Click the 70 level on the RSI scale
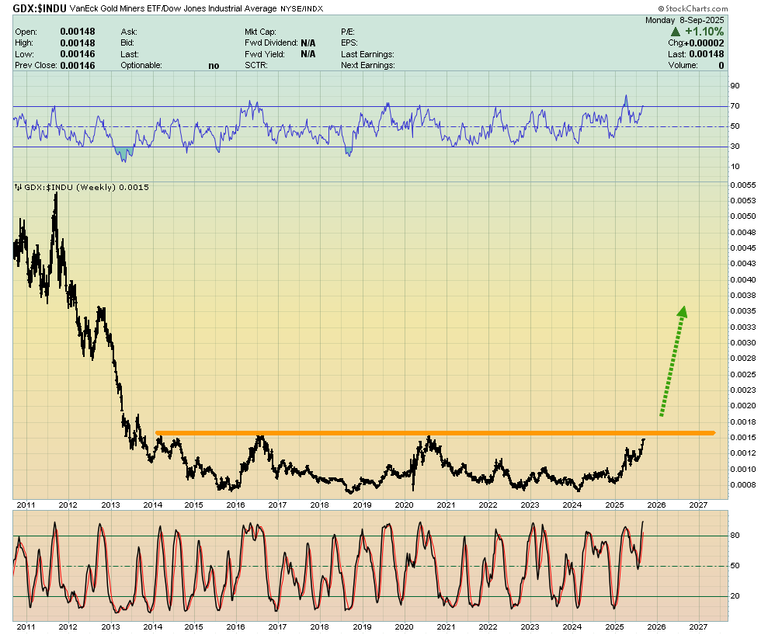 735,106
